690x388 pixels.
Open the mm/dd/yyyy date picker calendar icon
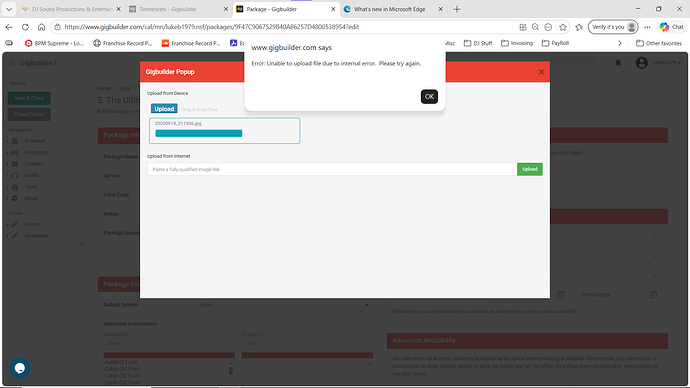653,295
